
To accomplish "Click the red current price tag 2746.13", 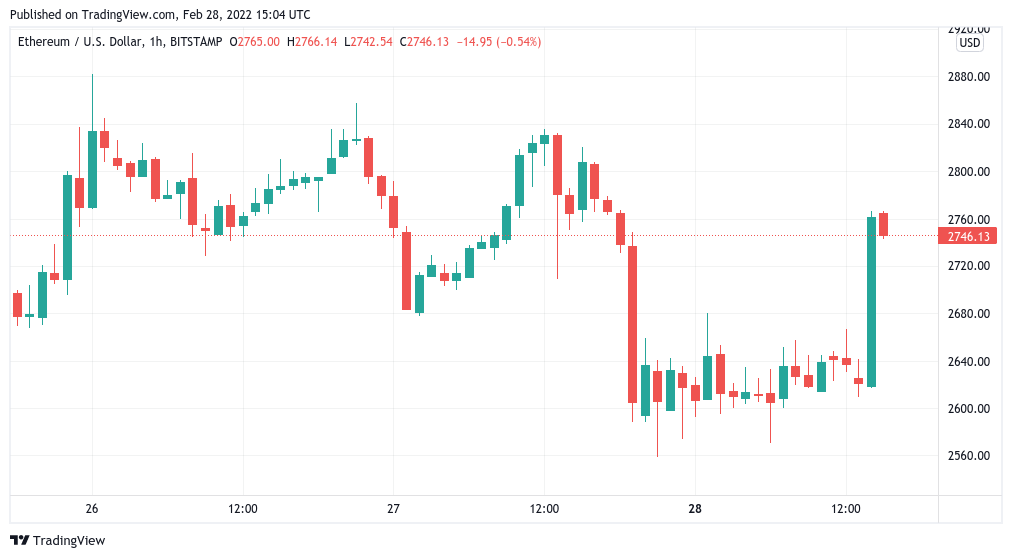I will point(968,236).
